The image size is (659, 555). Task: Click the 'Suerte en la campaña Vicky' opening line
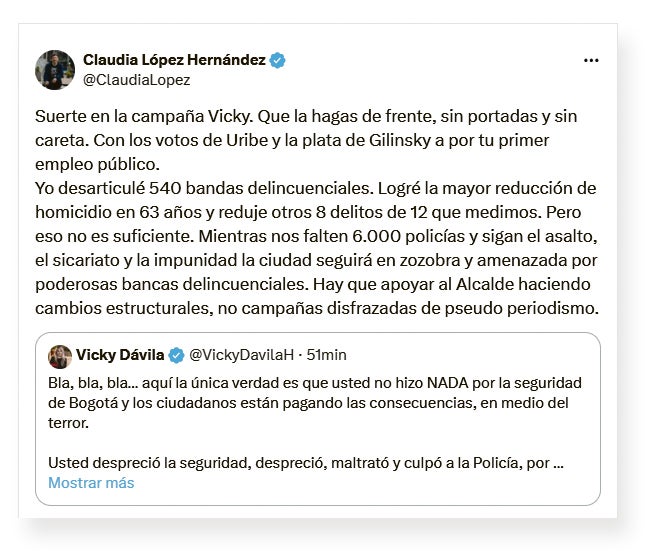click(x=156, y=115)
